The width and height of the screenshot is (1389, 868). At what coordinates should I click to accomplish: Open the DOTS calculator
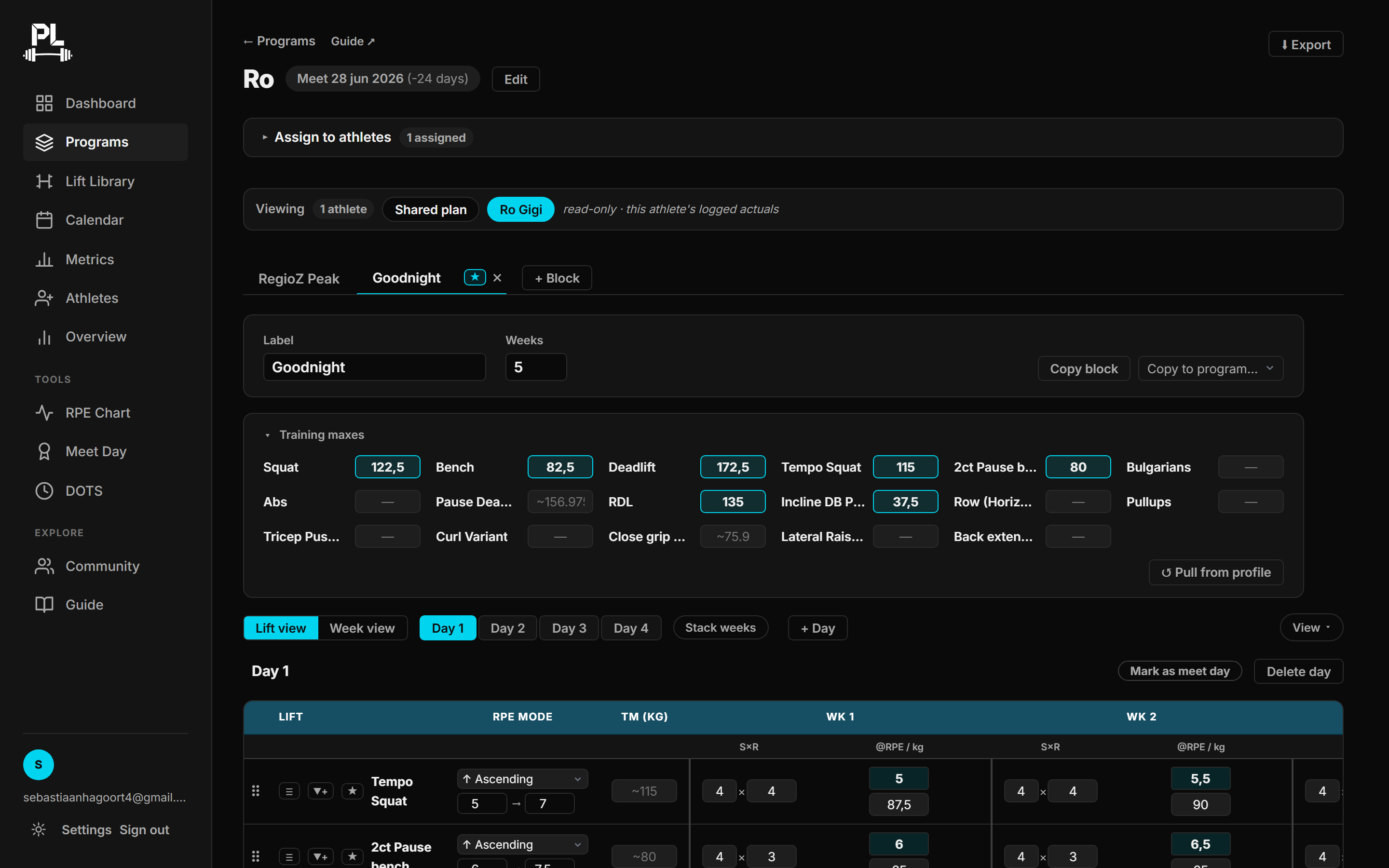105,491
